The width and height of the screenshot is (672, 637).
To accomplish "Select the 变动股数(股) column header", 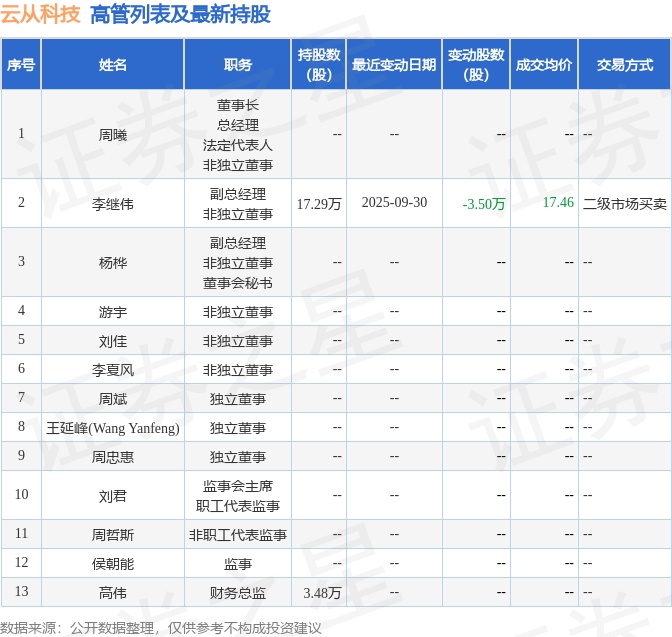I will (x=476, y=65).
